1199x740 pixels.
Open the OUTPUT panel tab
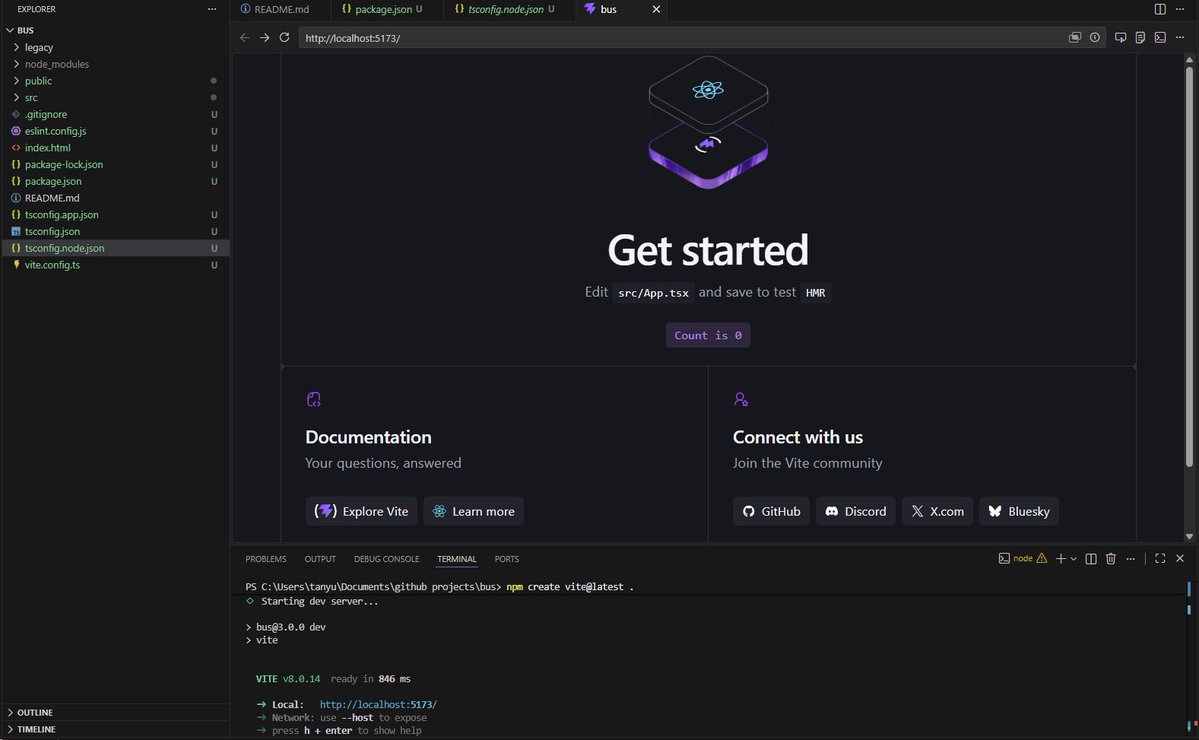tap(320, 559)
